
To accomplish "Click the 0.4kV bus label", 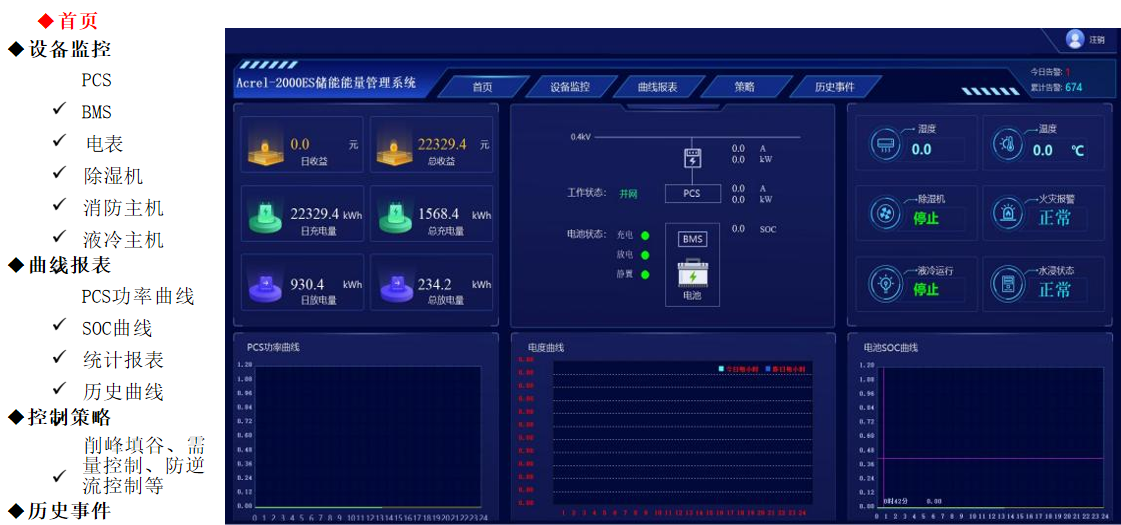I will 579,136.
